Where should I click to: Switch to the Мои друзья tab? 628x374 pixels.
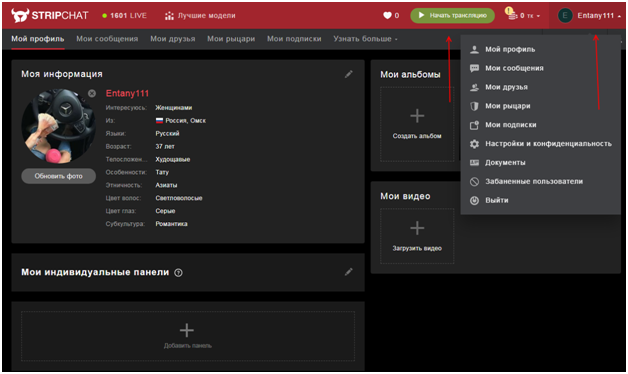[173, 39]
